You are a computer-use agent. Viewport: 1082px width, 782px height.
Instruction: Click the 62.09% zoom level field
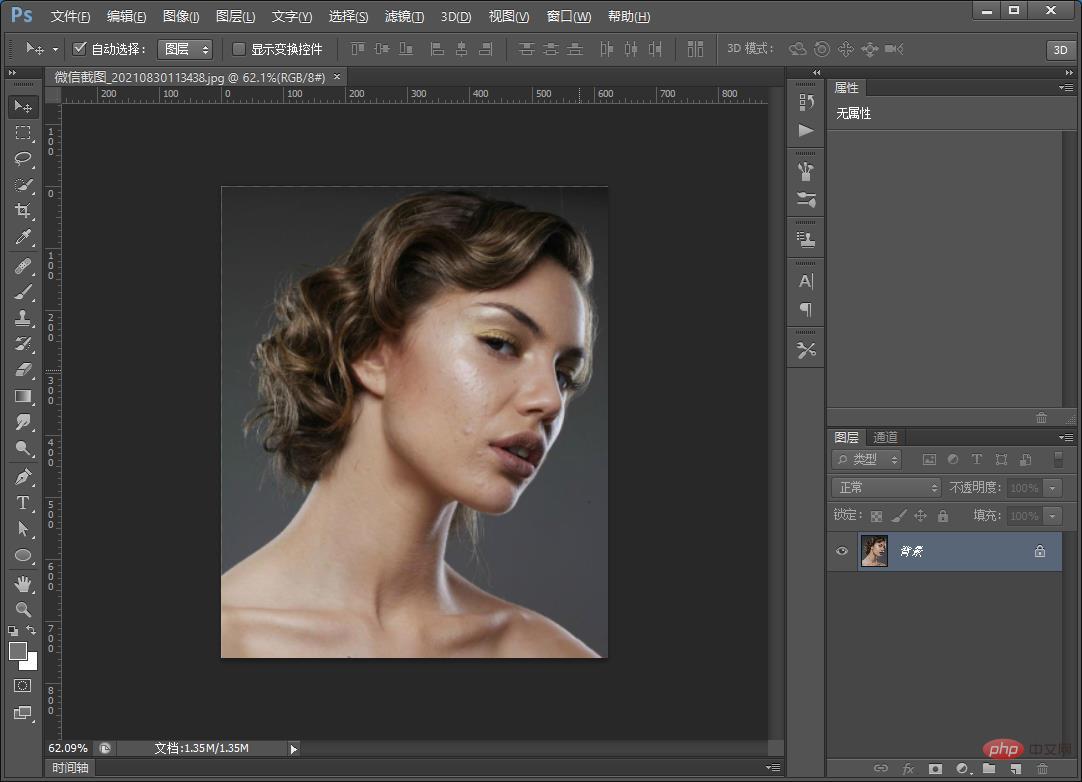tap(68, 748)
